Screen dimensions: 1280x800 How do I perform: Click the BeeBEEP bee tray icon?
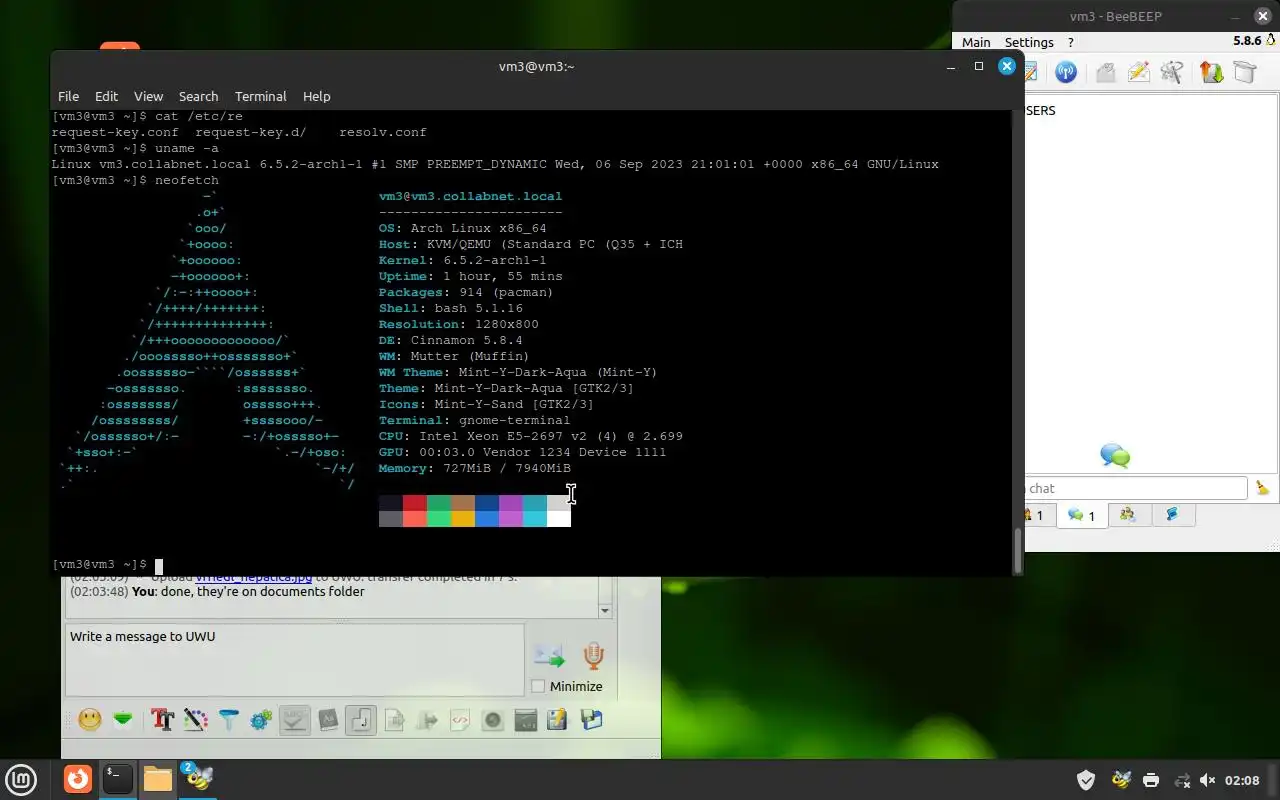[x=1120, y=780]
